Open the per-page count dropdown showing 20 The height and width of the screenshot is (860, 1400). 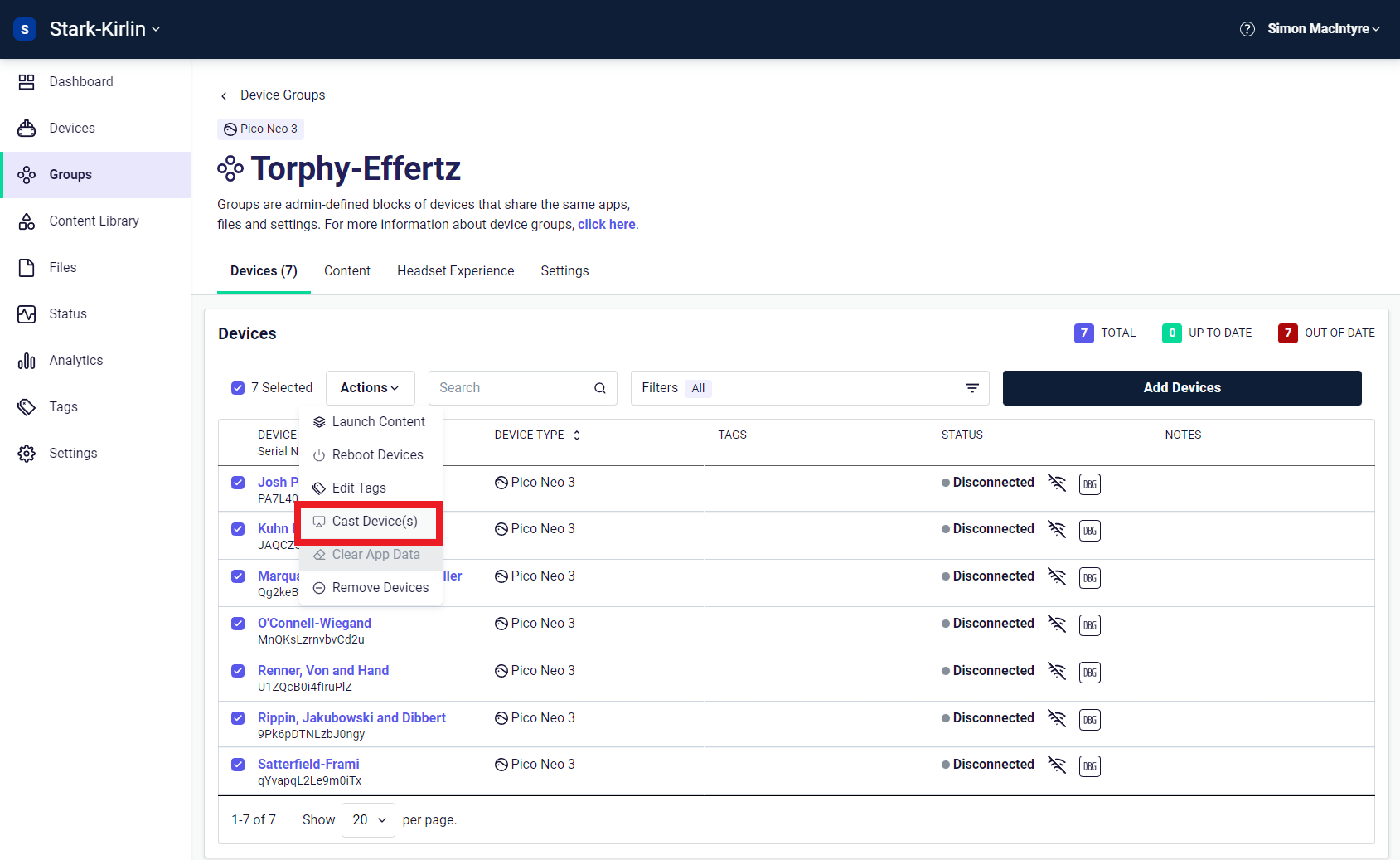[x=368, y=819]
